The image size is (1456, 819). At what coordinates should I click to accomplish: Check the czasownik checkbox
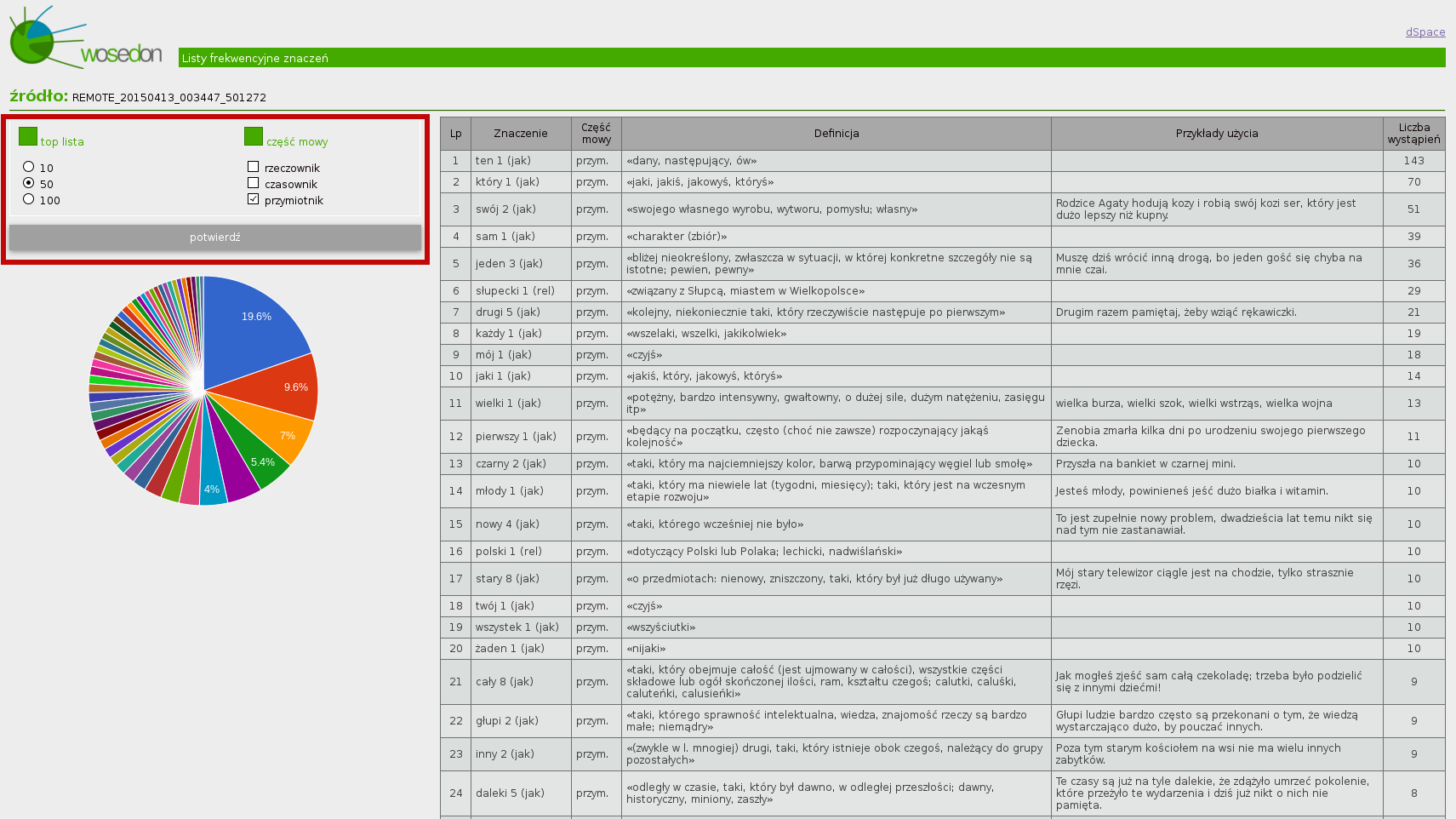tap(253, 183)
